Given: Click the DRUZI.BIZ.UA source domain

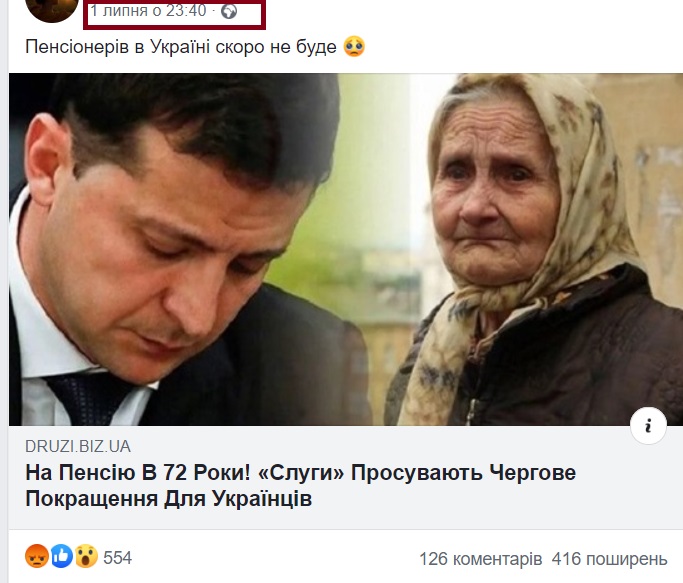Looking at the screenshot, I should coord(78,446).
